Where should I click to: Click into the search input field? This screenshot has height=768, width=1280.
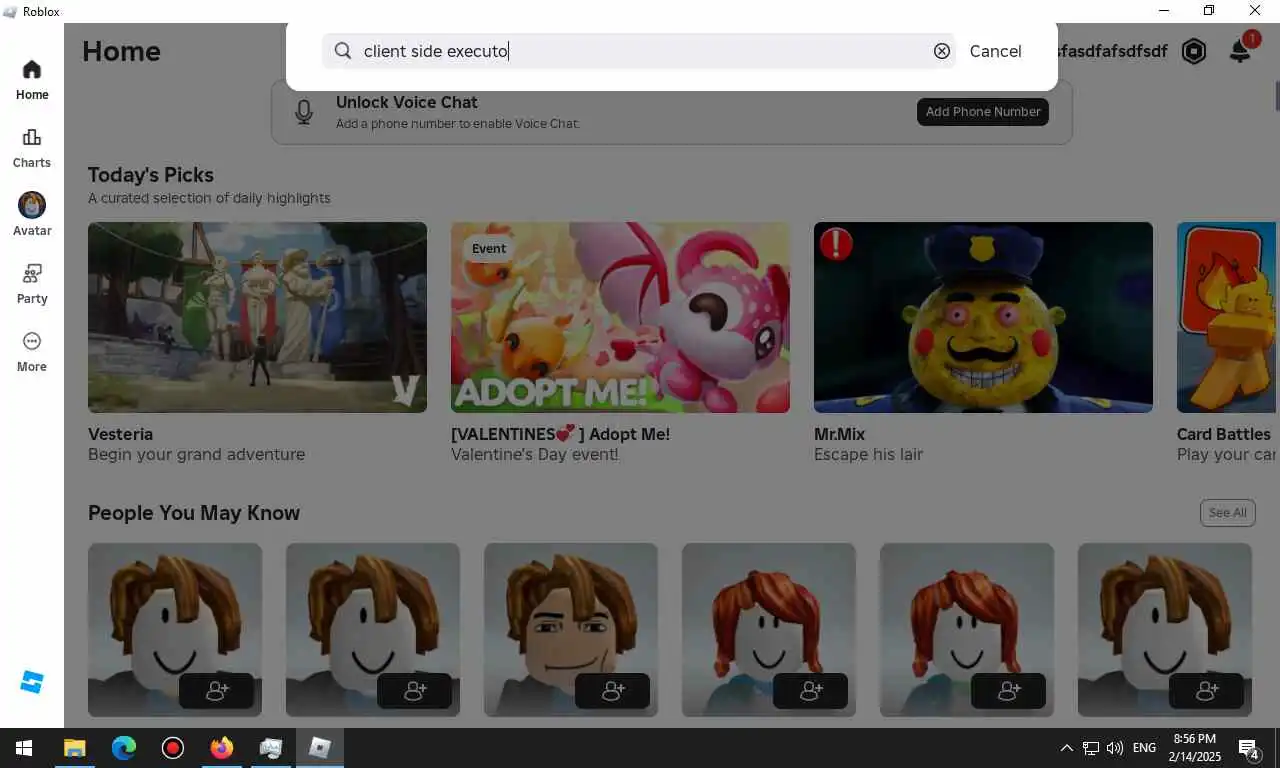tap(638, 51)
